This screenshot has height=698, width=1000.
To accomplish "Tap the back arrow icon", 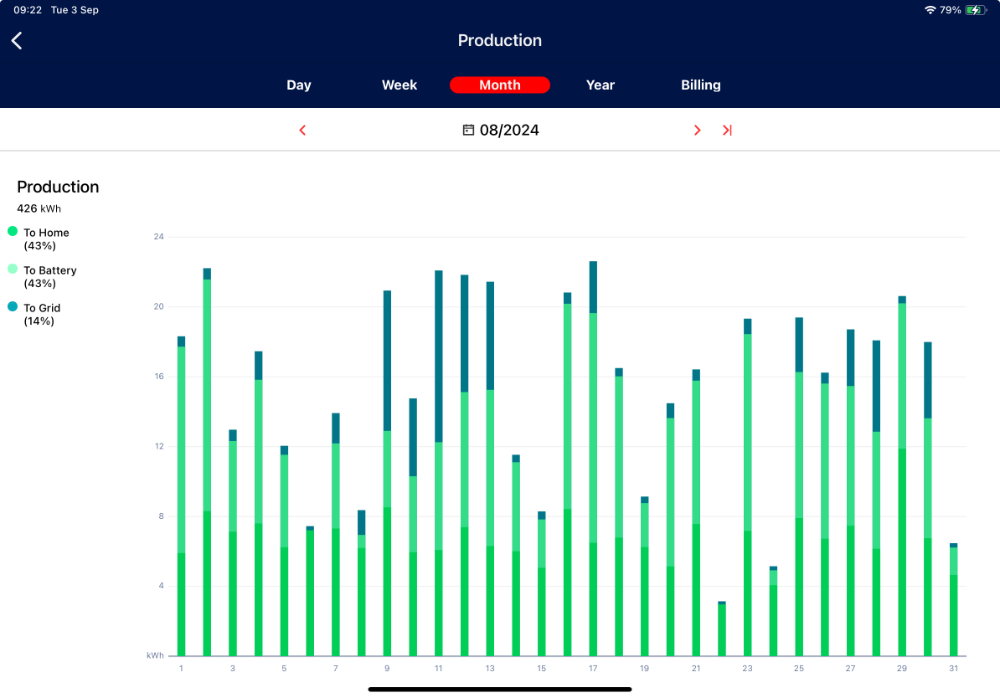I will (17, 40).
